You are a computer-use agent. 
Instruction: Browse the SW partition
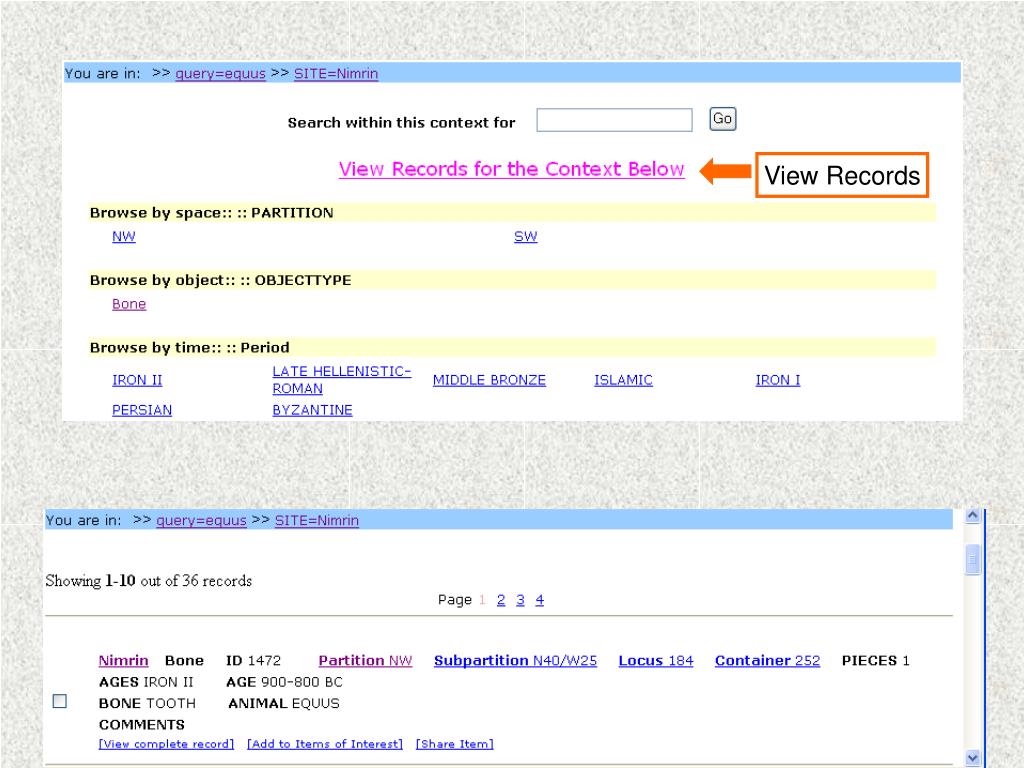click(525, 236)
